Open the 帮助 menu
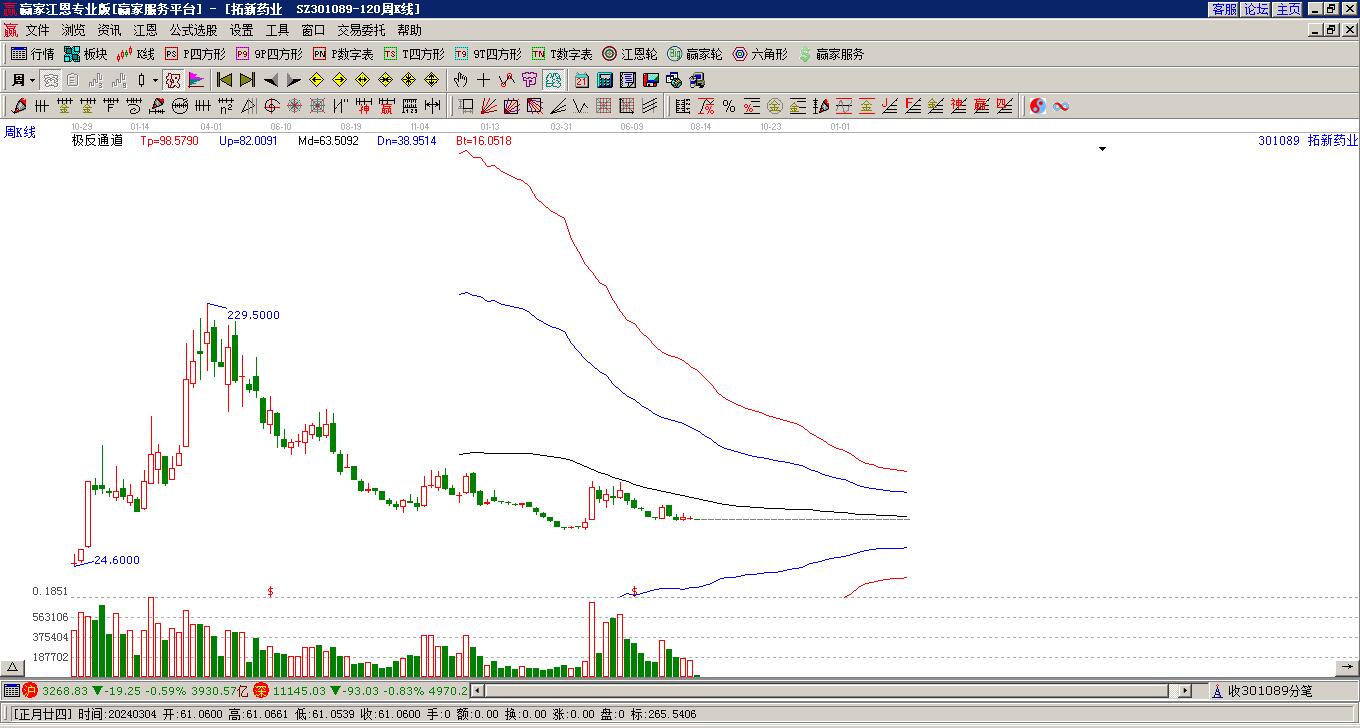Viewport: 1360px width, 728px height. (410, 30)
